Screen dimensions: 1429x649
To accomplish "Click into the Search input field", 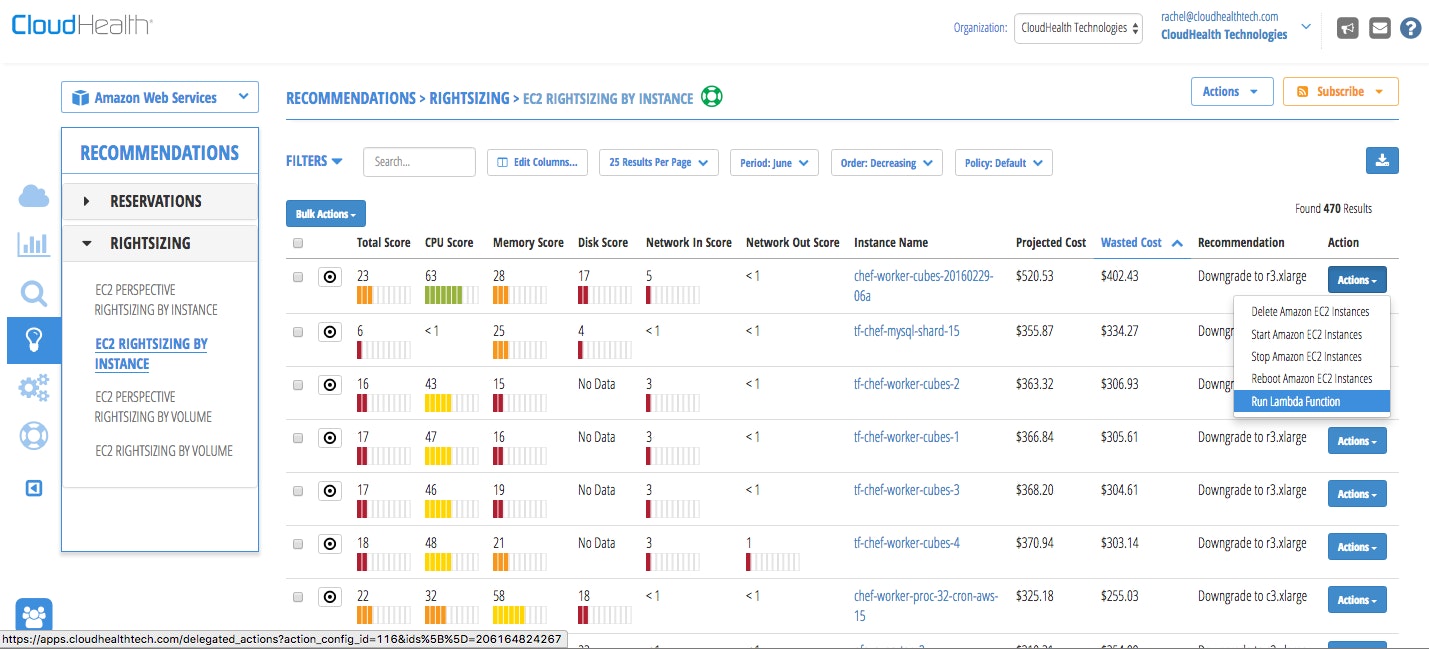I will tap(419, 162).
